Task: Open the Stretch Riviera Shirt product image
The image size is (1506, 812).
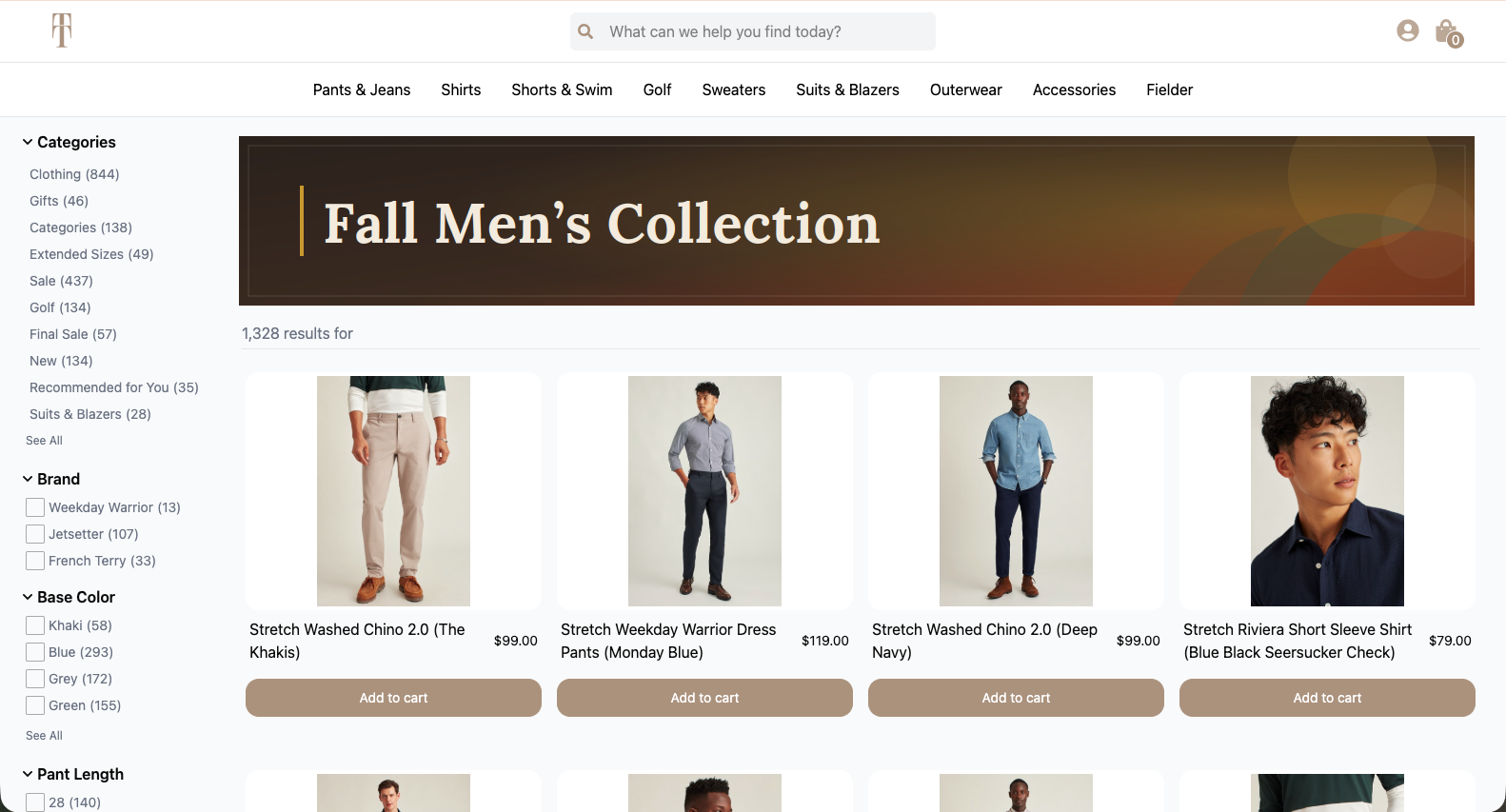Action: click(x=1327, y=491)
